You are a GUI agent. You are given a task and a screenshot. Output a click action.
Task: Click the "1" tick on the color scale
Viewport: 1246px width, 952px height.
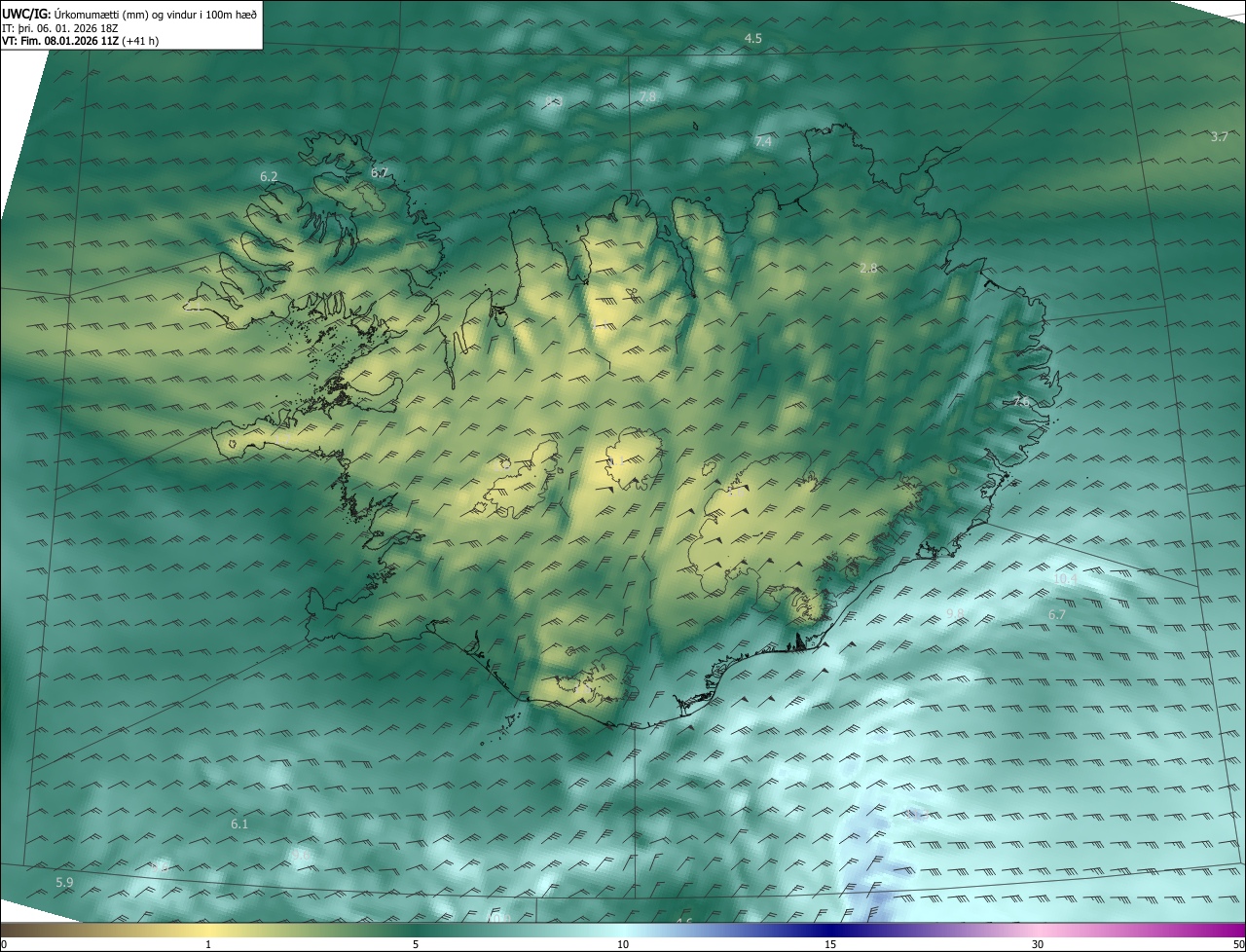pyautogui.click(x=208, y=945)
